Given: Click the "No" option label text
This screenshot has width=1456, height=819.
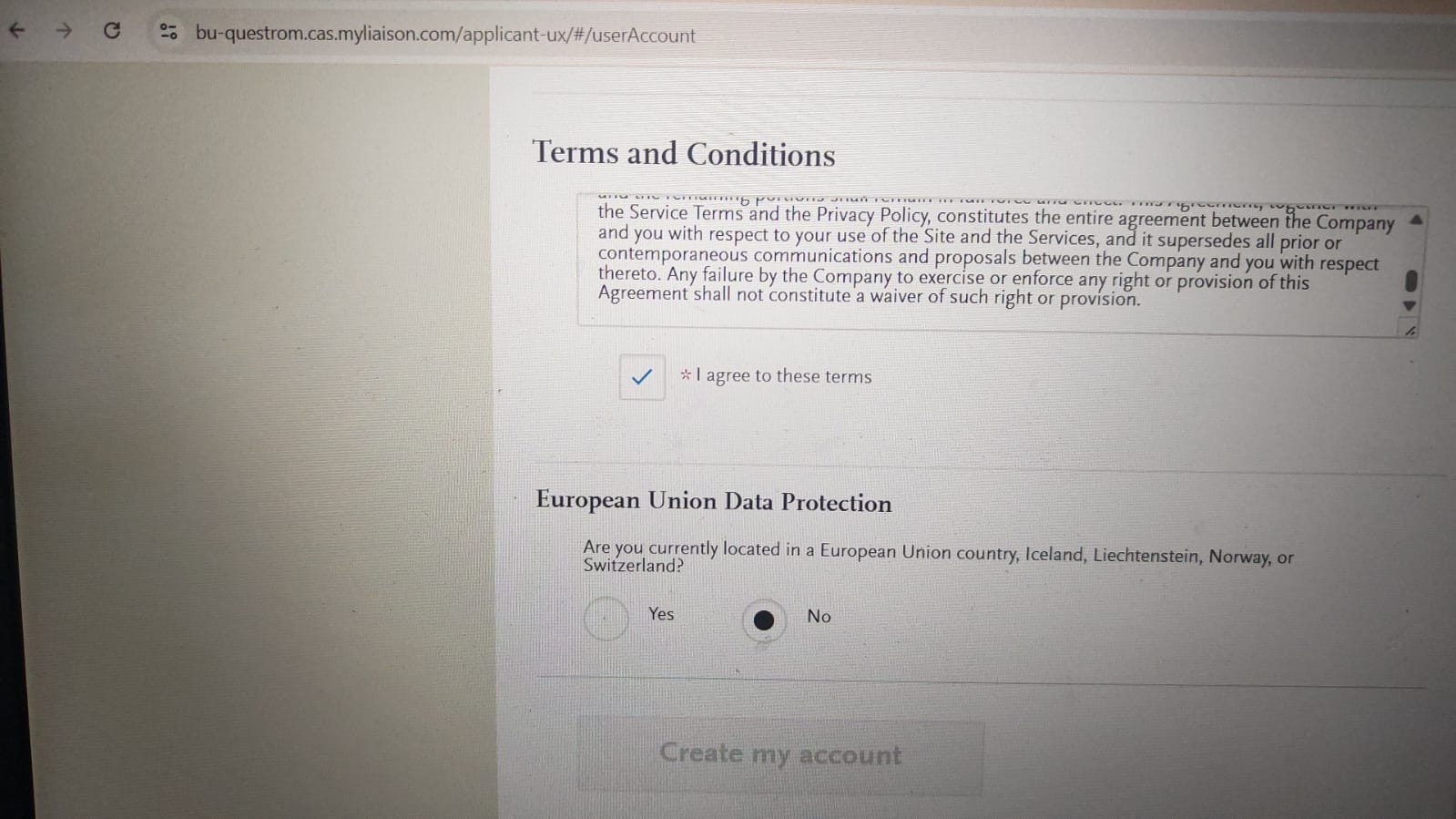Looking at the screenshot, I should point(819,617).
